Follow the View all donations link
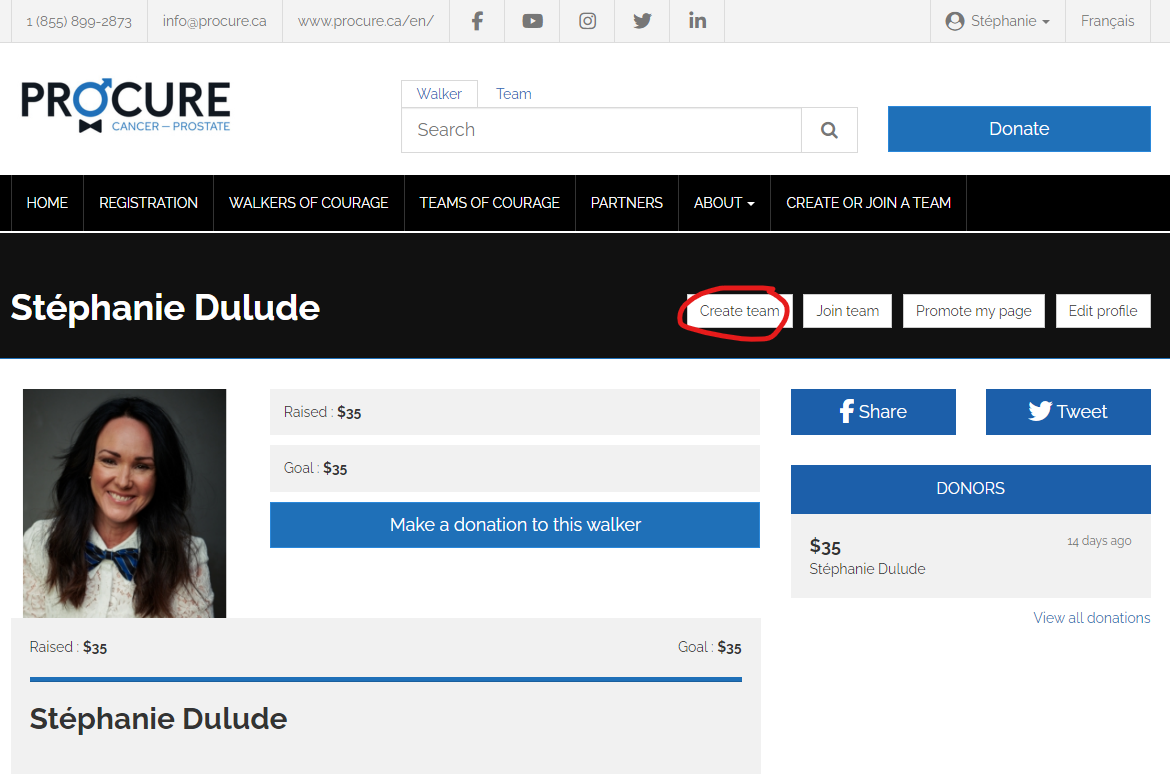 coord(1091,618)
